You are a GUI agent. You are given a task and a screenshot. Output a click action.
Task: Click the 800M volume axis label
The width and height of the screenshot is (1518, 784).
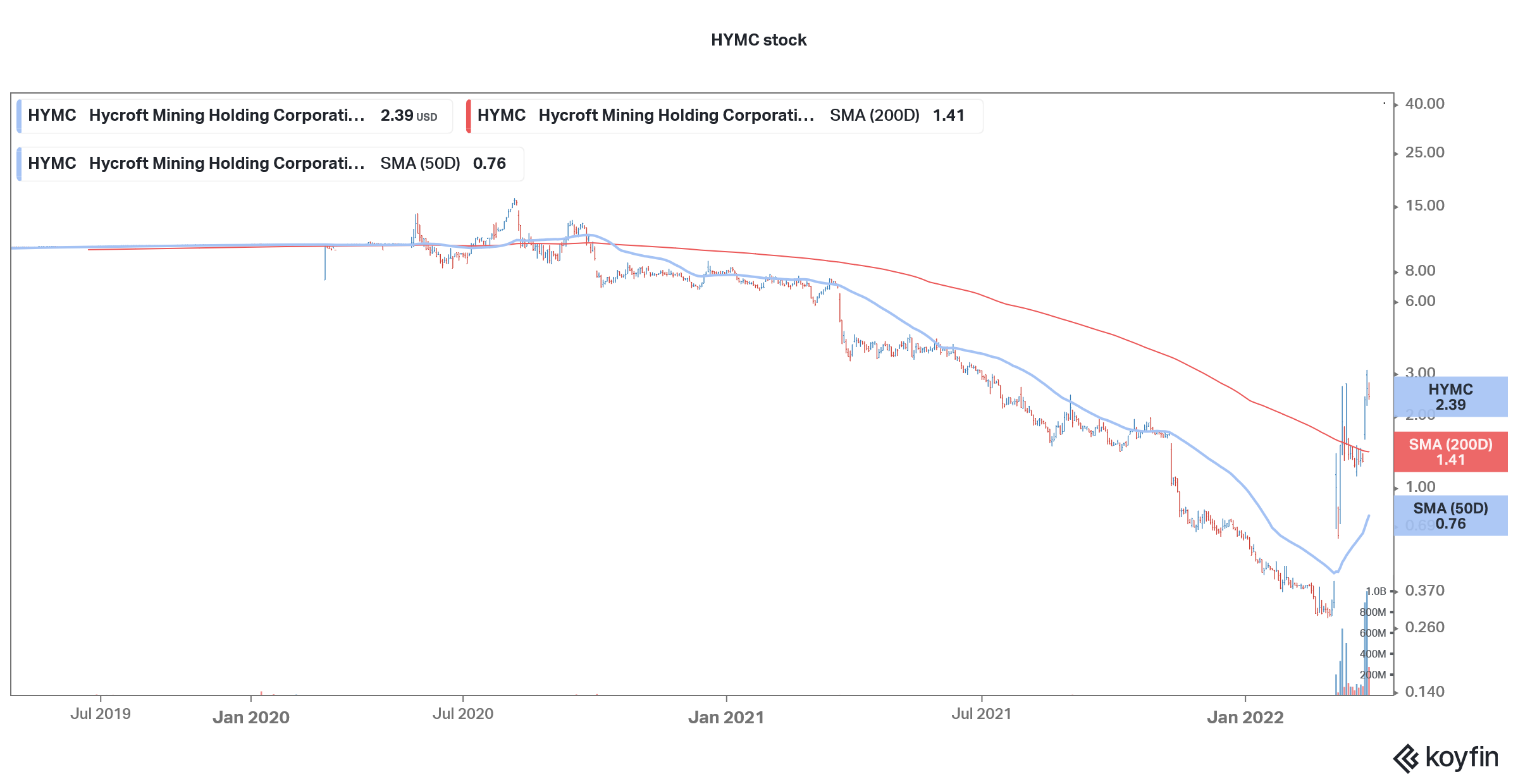(x=1373, y=612)
